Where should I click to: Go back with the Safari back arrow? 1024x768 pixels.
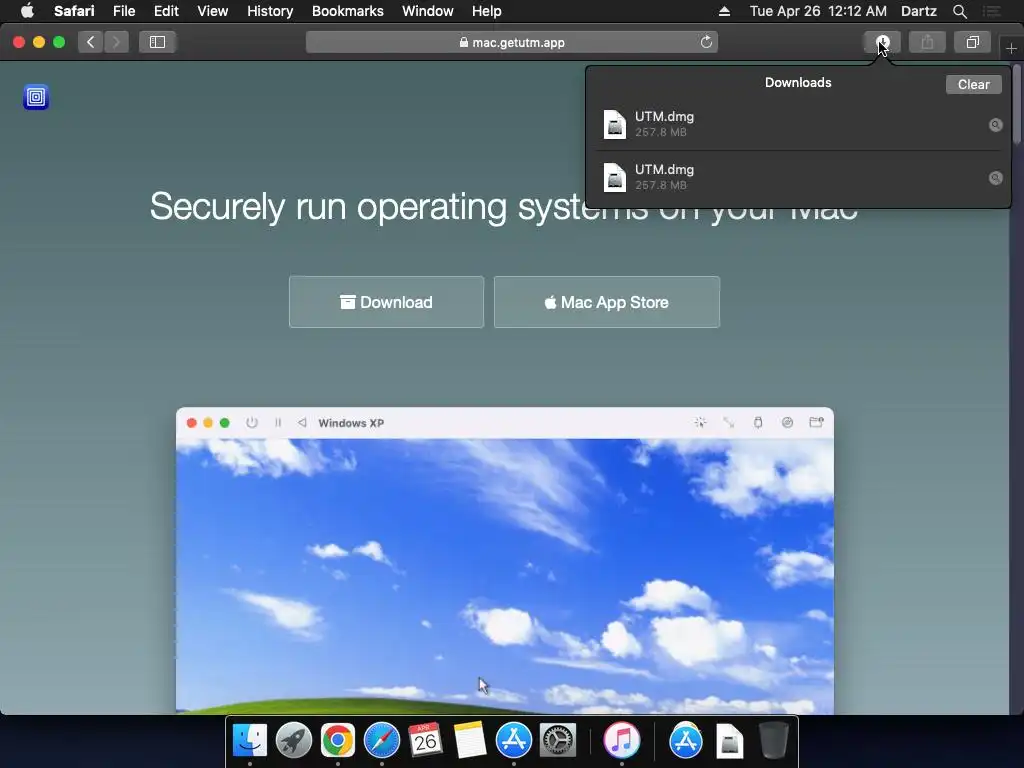pos(91,42)
